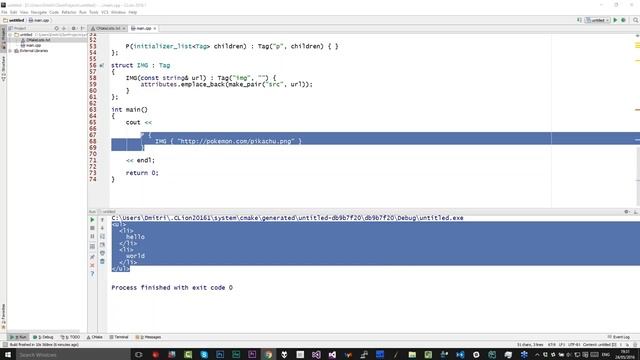Click collapse-all icon in Project panel

[64, 28]
